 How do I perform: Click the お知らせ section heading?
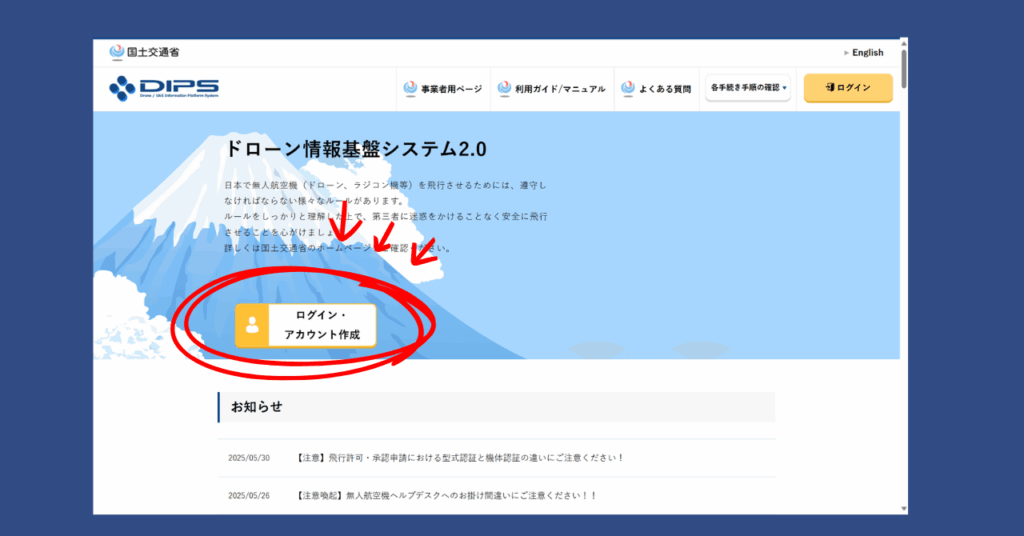257,407
